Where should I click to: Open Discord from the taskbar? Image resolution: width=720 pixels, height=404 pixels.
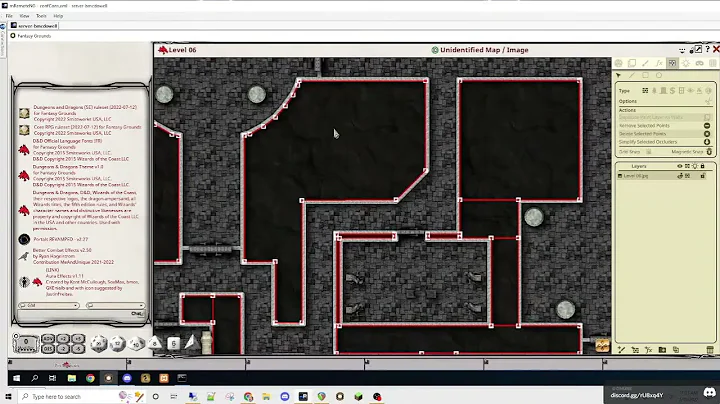[x=127, y=378]
